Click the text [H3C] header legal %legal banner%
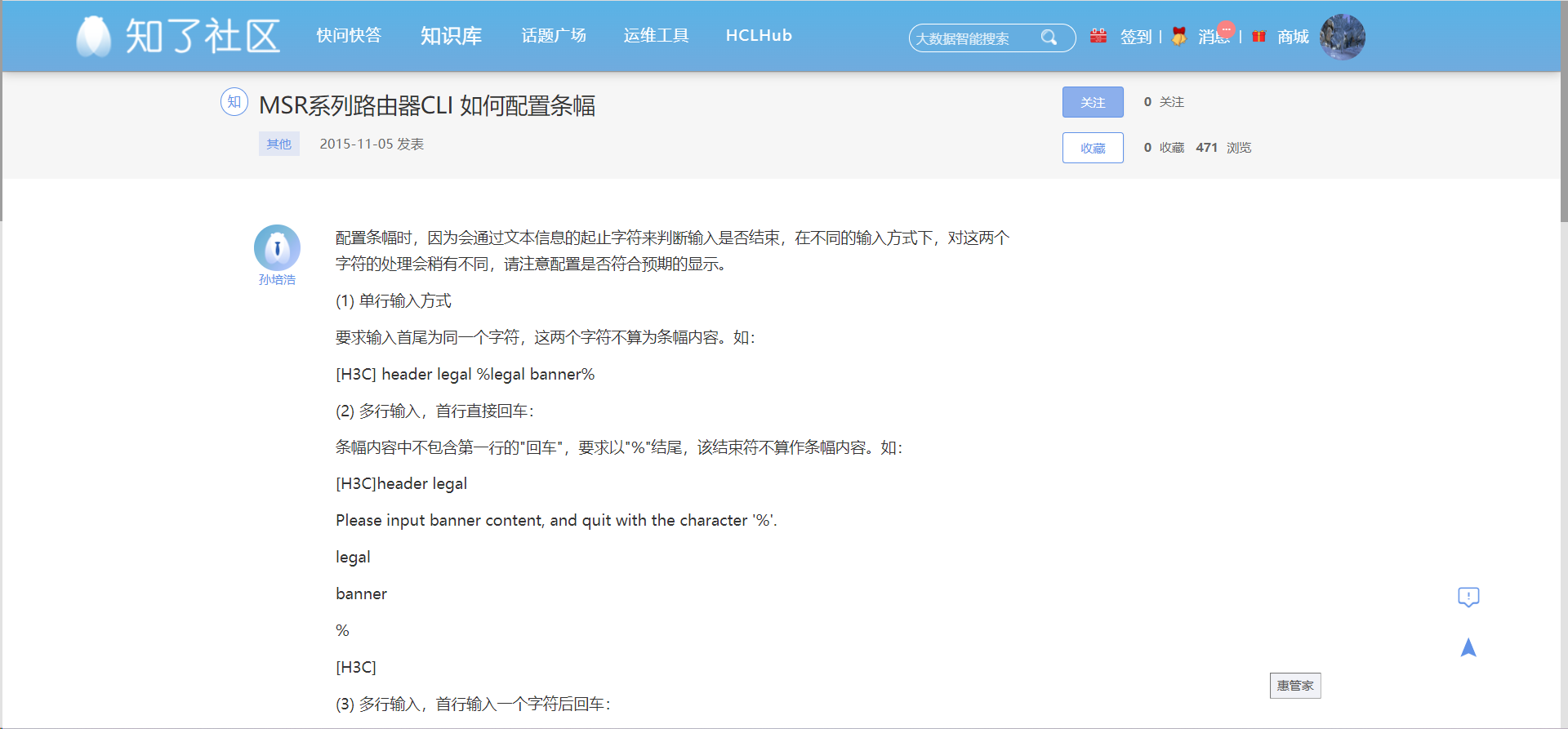 click(465, 374)
